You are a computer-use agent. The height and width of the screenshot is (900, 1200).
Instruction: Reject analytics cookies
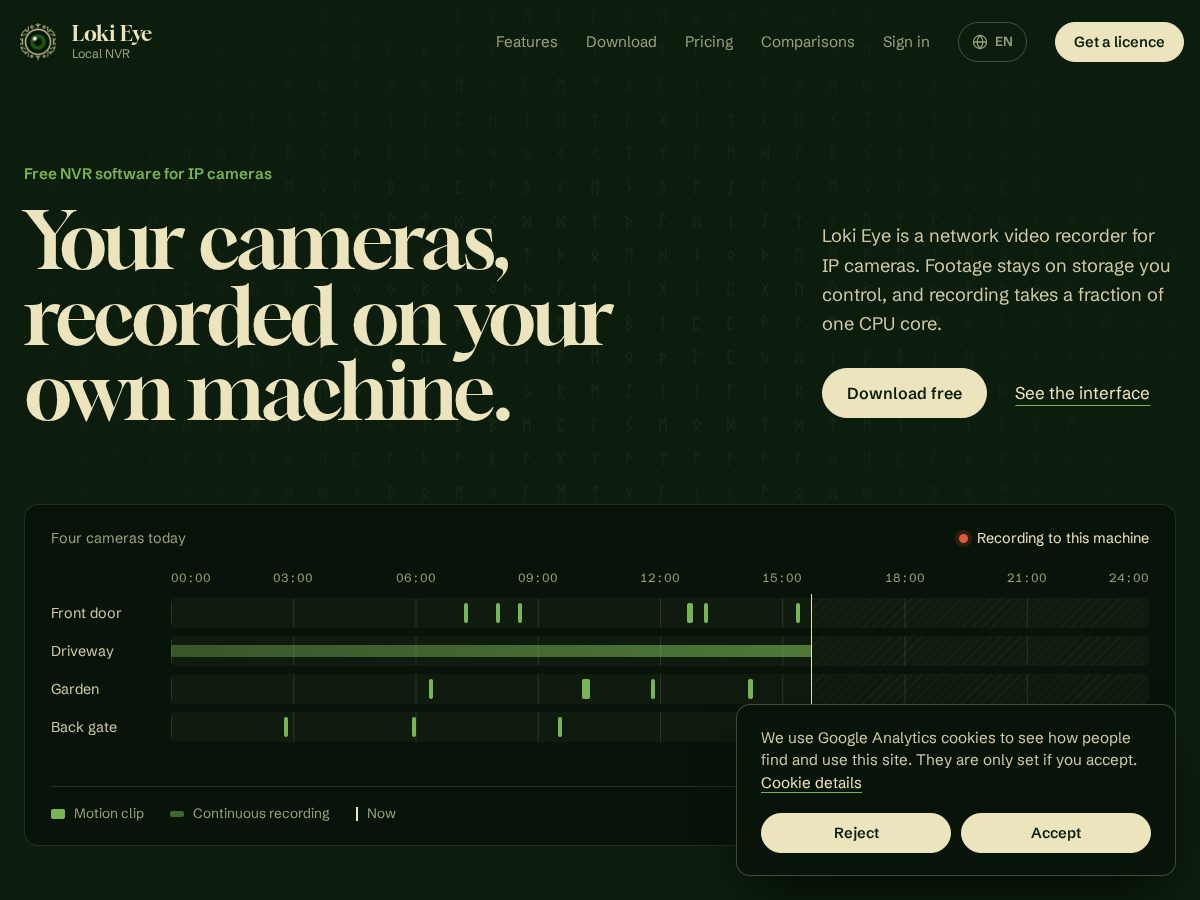pyautogui.click(x=856, y=833)
